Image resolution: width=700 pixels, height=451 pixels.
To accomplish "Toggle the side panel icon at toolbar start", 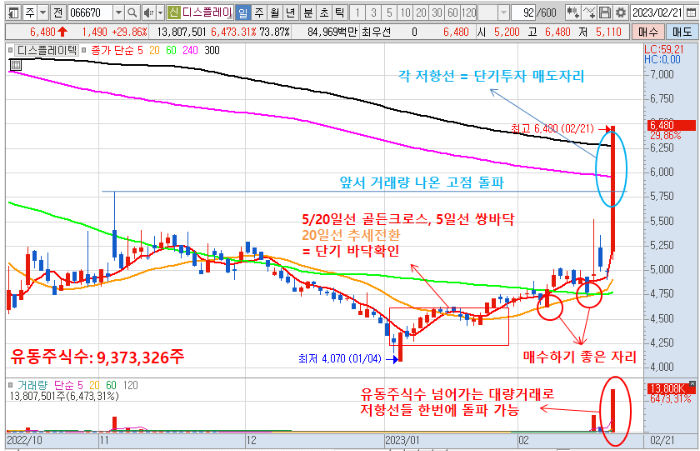I will 14,13.
